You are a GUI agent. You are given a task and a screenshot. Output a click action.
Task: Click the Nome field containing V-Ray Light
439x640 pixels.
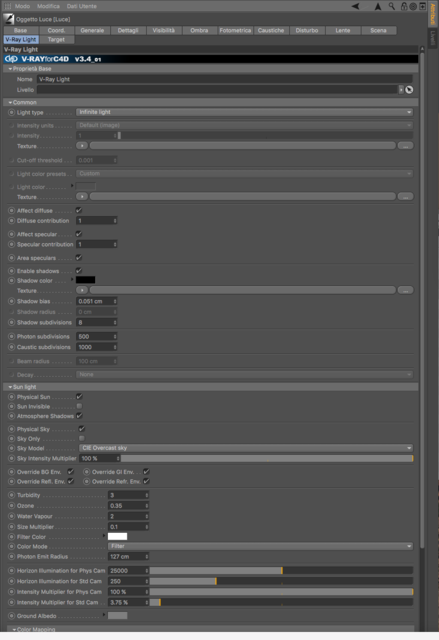[224, 79]
